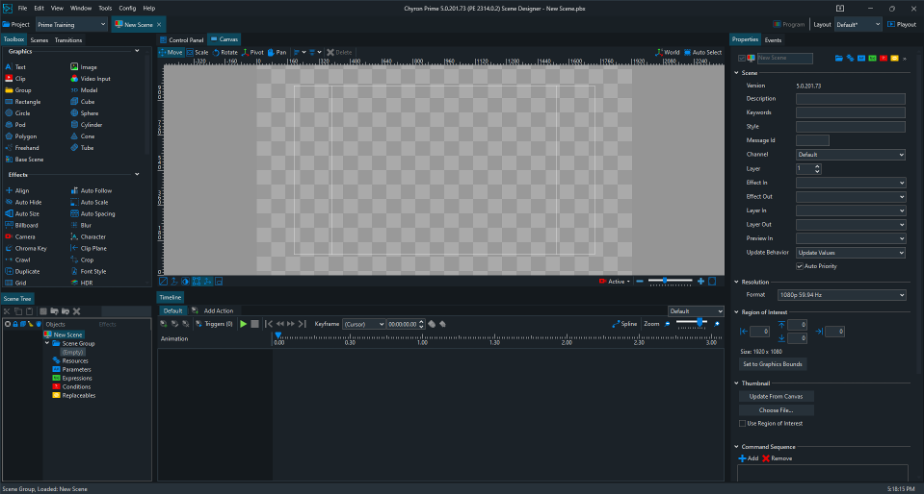Adjust the timeline Zoom slider
This screenshot has width=924, height=494.
pos(700,323)
